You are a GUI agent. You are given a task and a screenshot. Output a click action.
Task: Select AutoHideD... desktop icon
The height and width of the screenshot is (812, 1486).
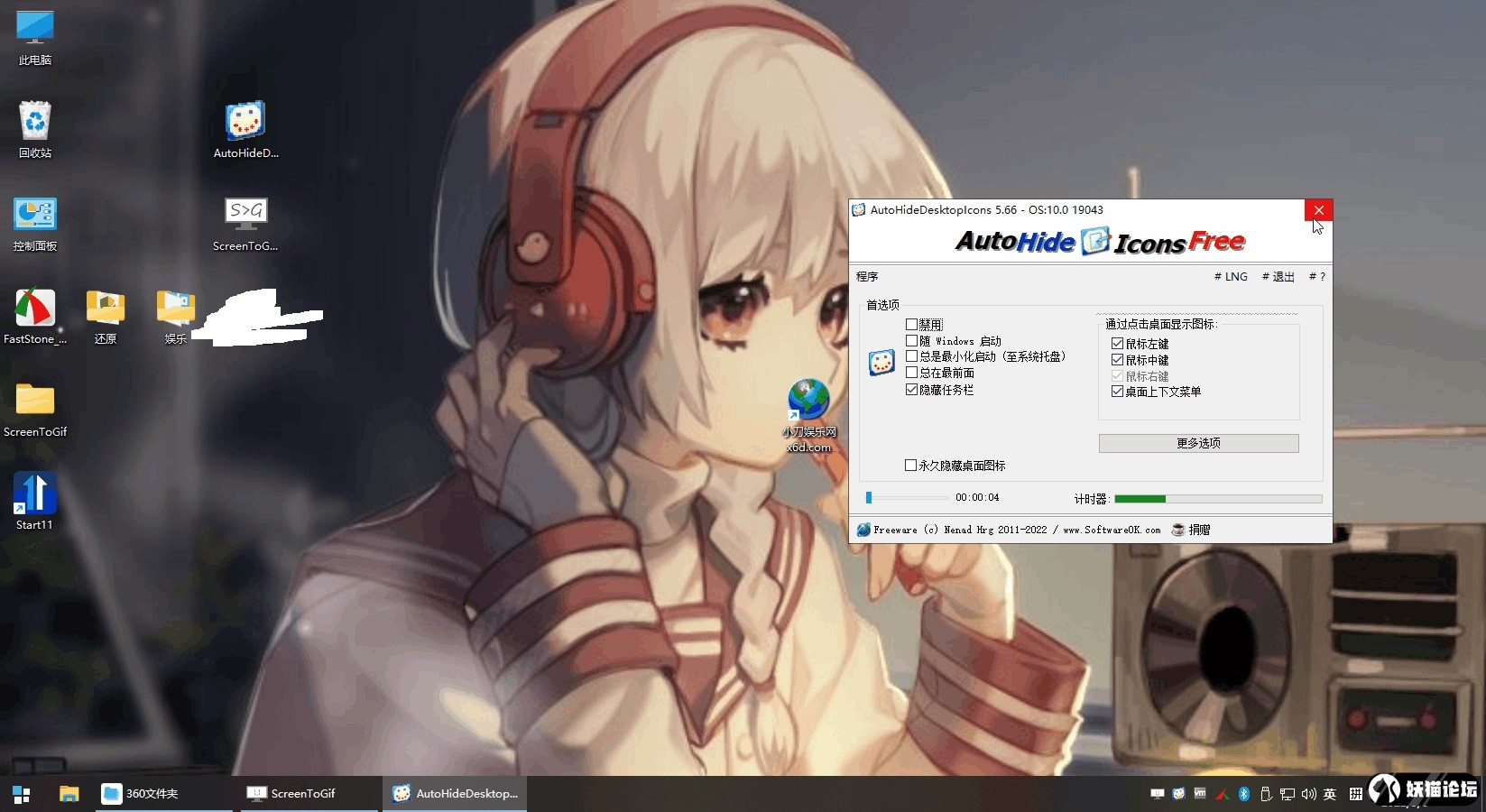(x=245, y=130)
